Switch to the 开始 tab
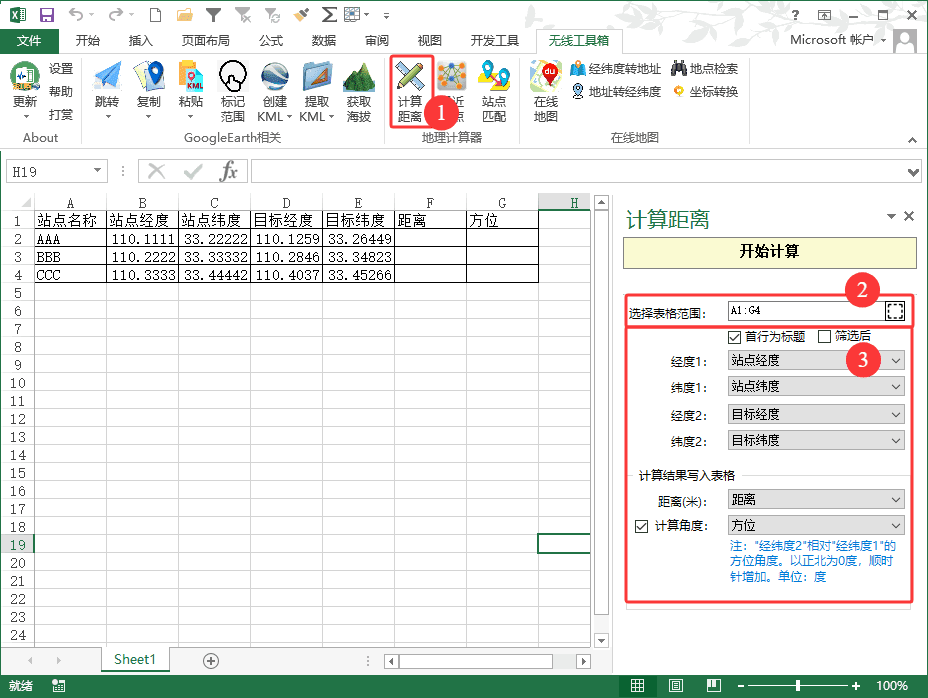The image size is (928, 698). pos(88,41)
